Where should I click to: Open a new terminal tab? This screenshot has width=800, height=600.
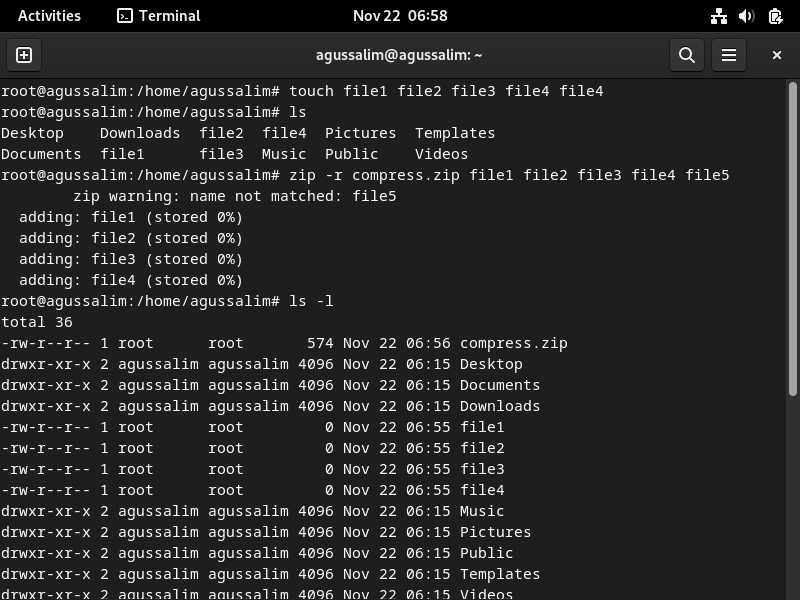24,55
